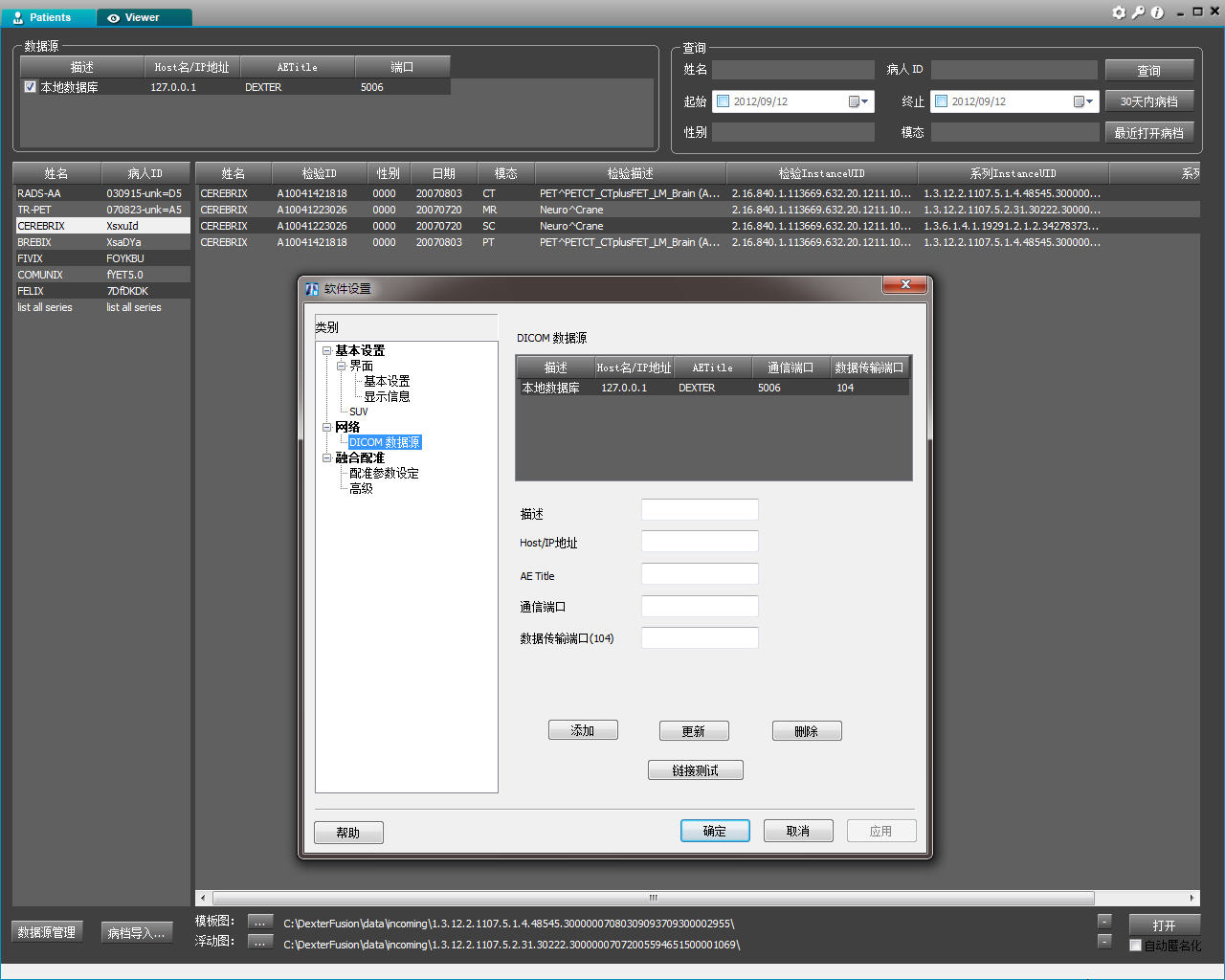This screenshot has width=1225, height=980.
Task: Click the minus button beside 浮动图 path
Action: click(1104, 941)
